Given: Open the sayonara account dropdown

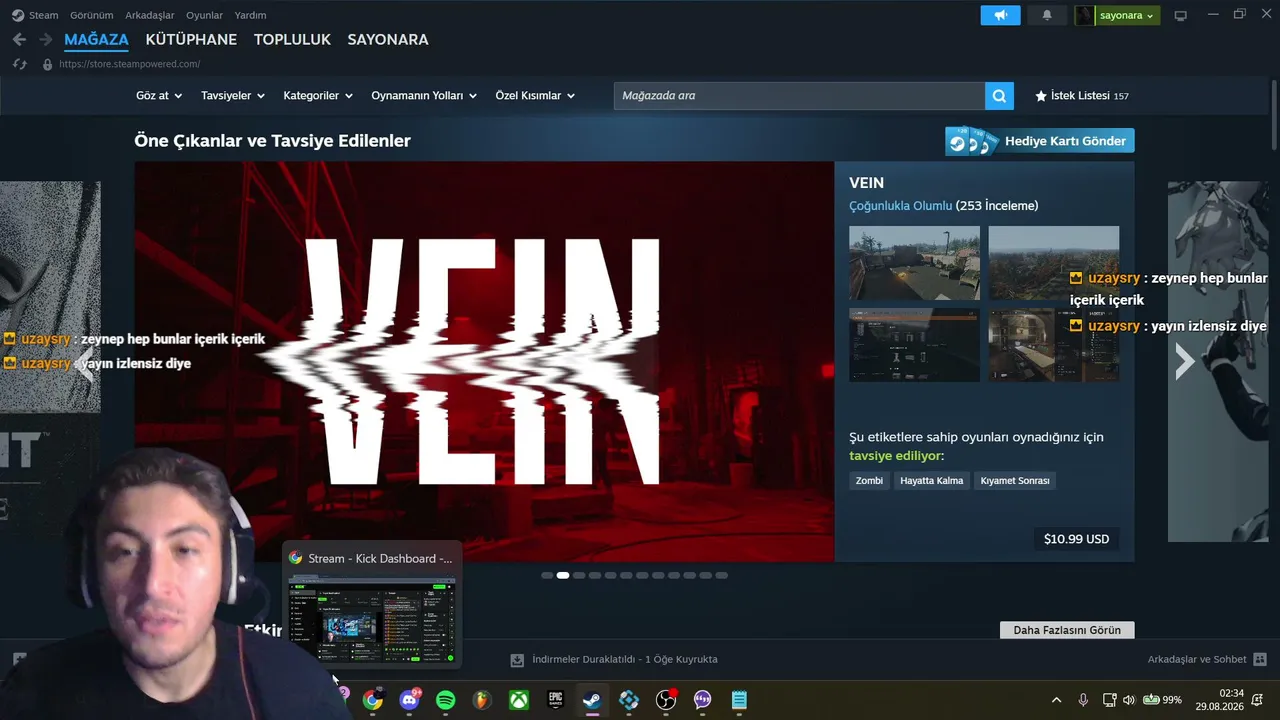Looking at the screenshot, I should pyautogui.click(x=1127, y=15).
